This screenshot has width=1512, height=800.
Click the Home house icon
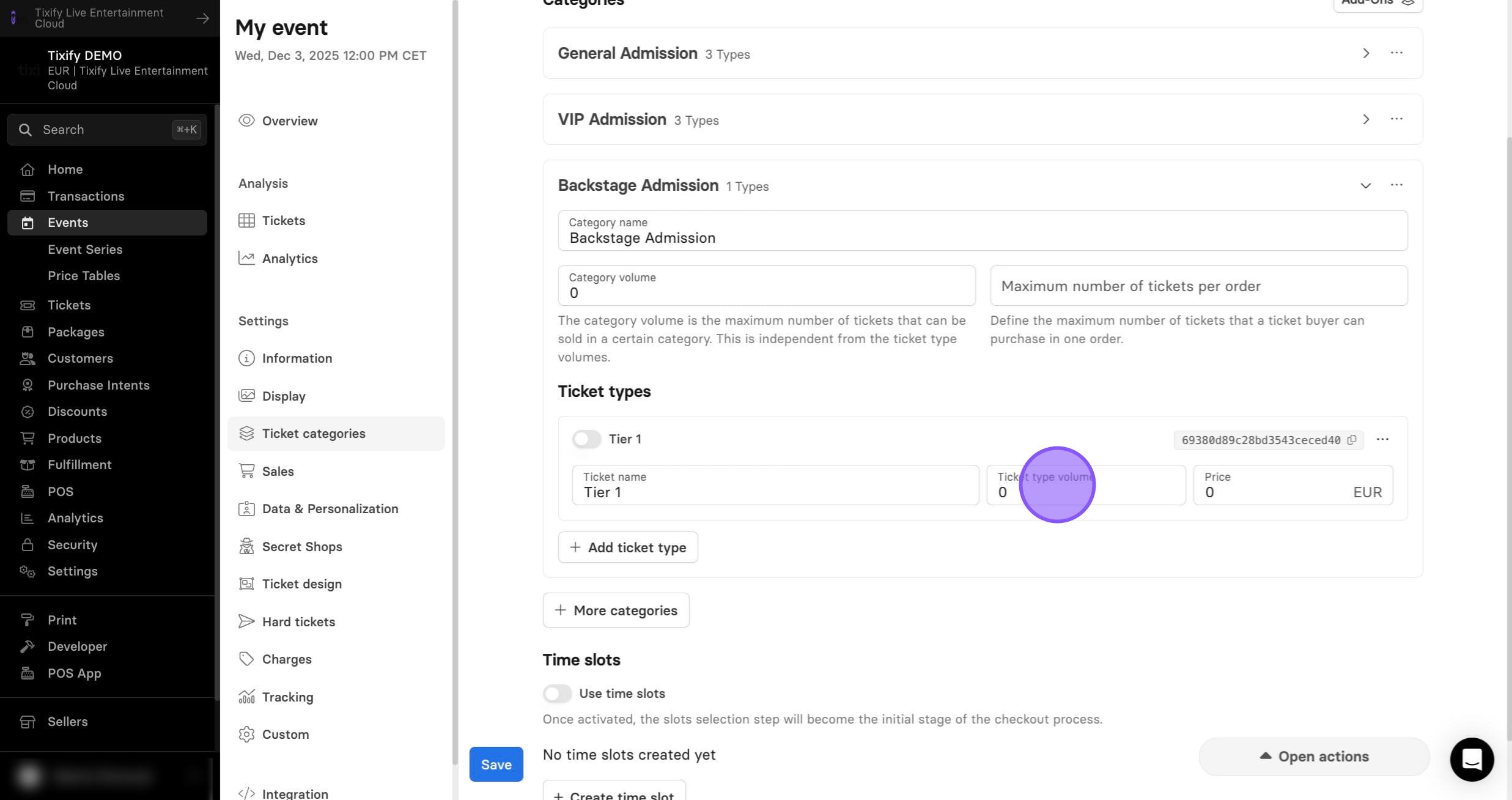tap(28, 169)
